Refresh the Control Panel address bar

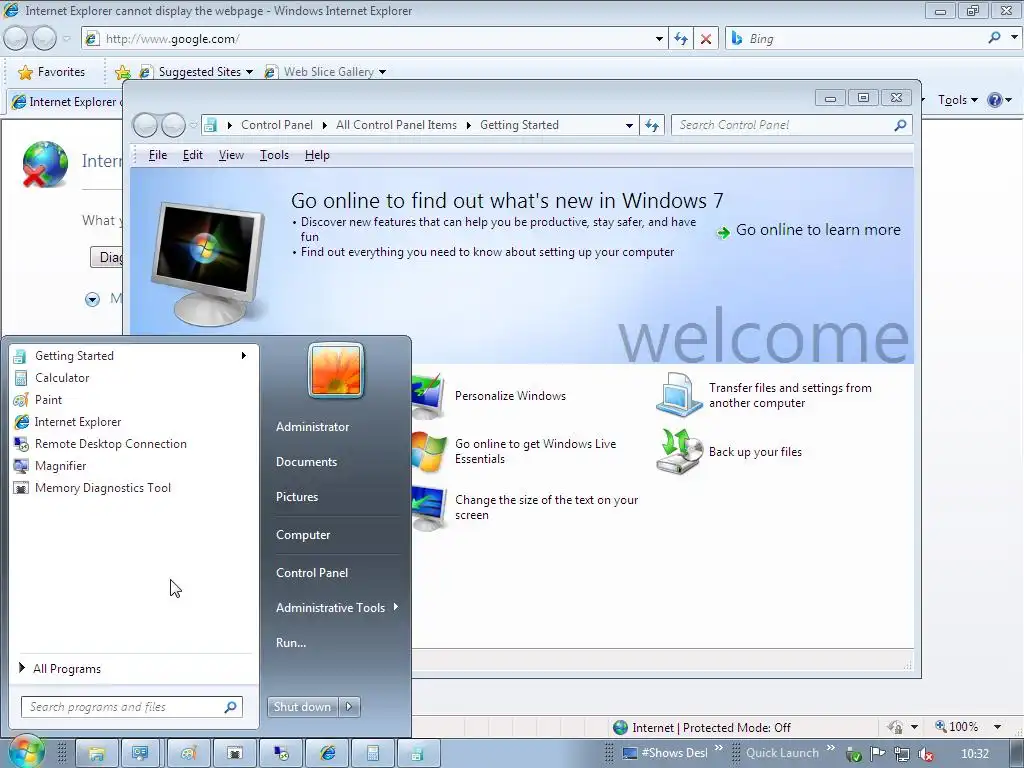coord(652,125)
